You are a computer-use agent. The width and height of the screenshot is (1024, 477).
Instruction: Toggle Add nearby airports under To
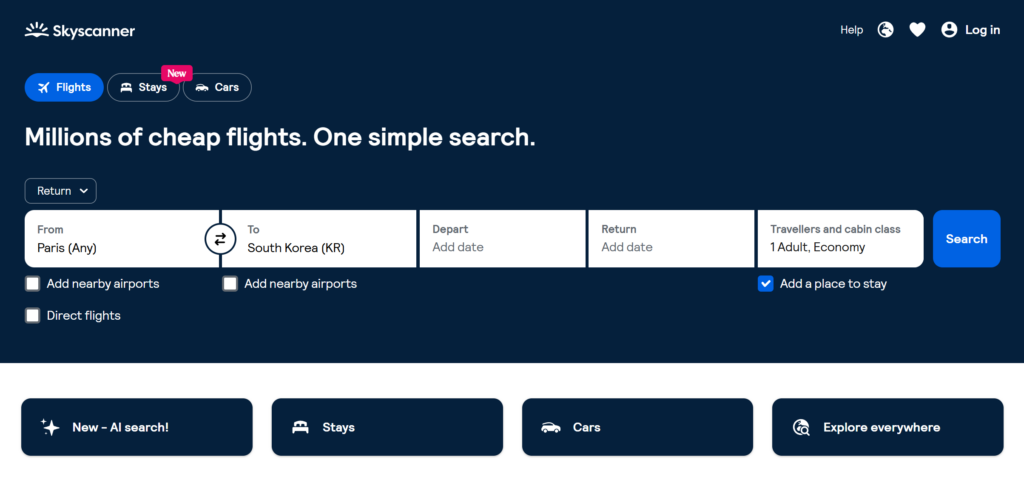pos(230,284)
